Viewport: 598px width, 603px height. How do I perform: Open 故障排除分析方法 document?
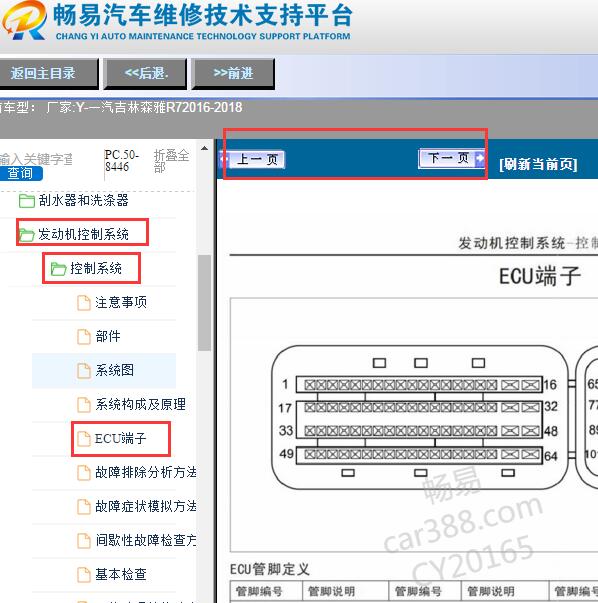tap(145, 472)
